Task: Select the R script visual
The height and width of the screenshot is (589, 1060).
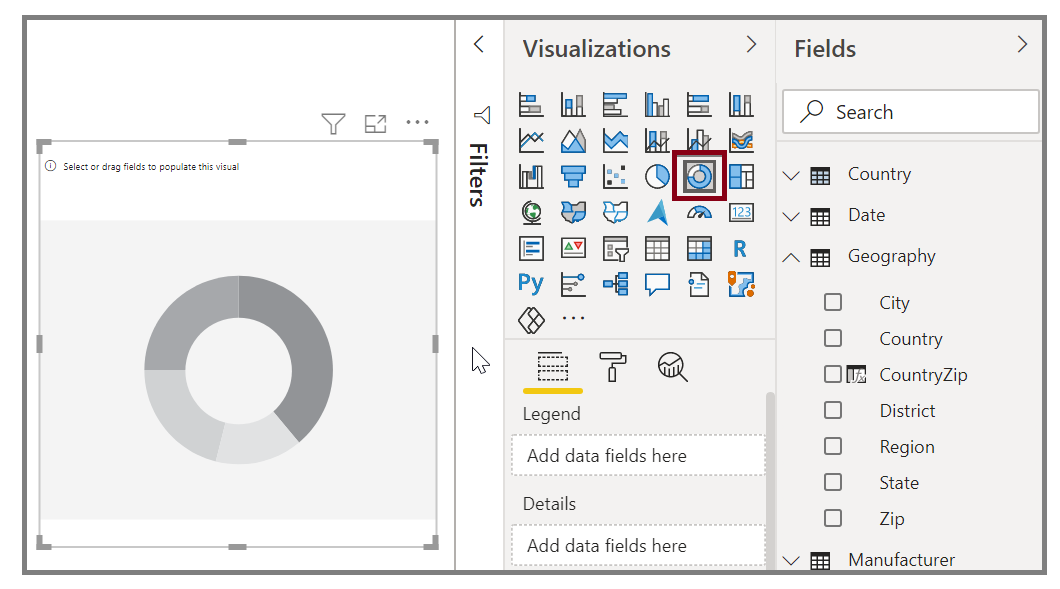Action: (x=740, y=247)
